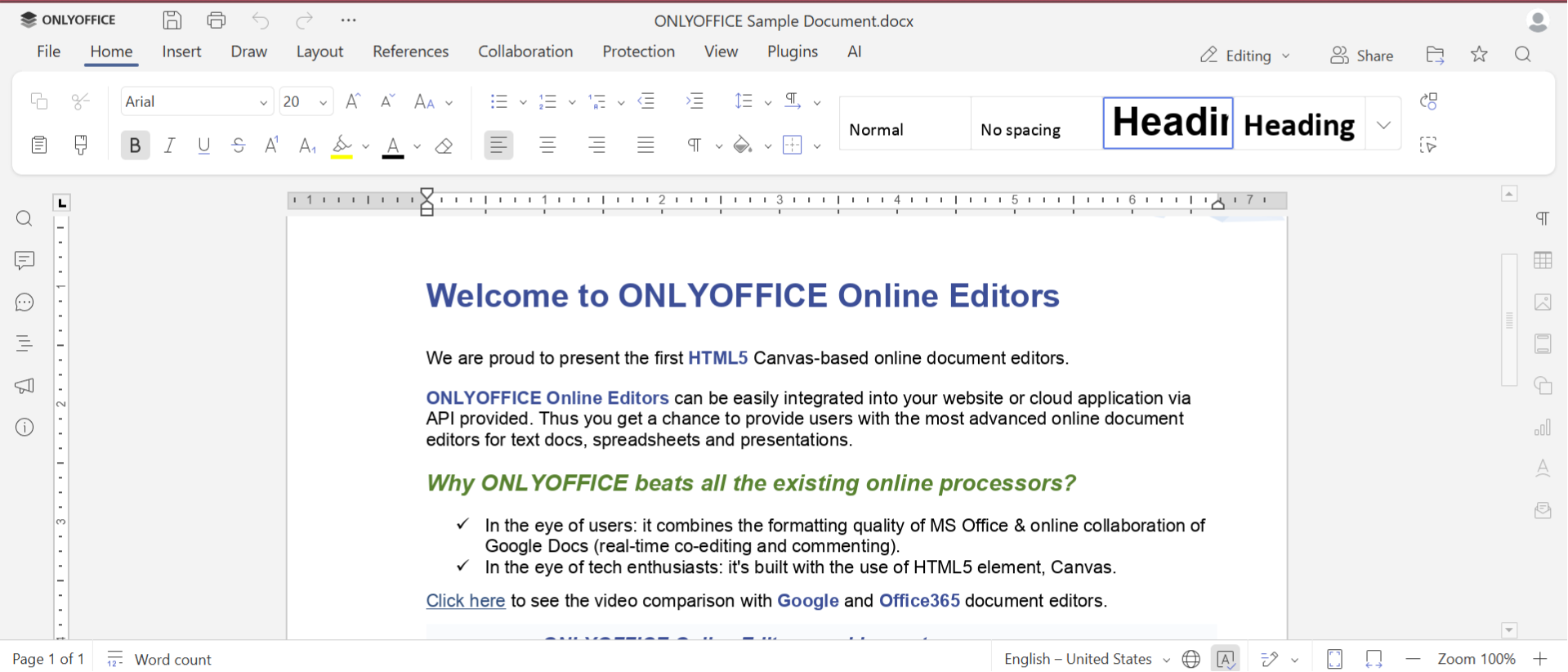
Task: Toggle Italic formatting
Action: (169, 146)
